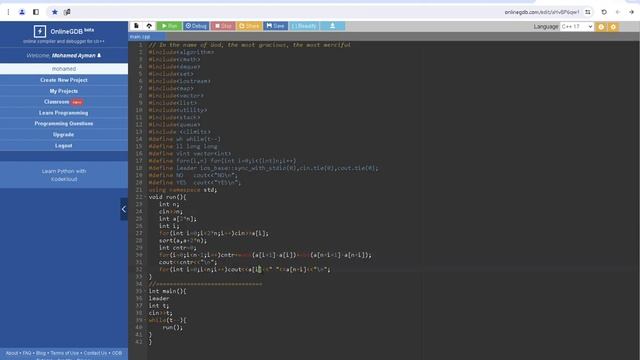Click the browser address bar URL
Image resolution: width=640 pixels, height=360 pixels.
(542, 12)
